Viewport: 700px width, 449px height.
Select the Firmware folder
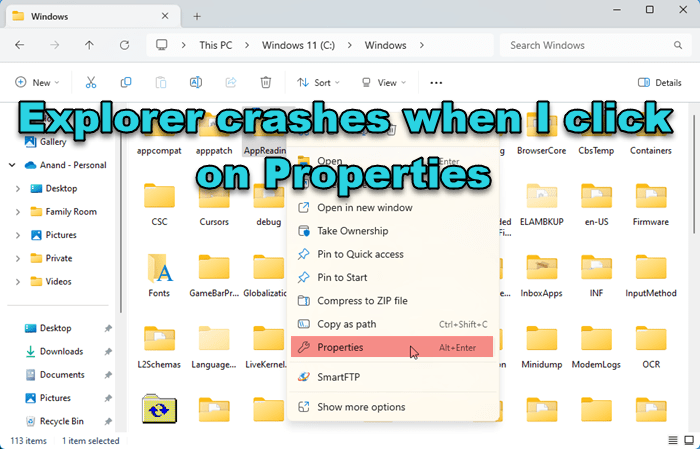(651, 204)
